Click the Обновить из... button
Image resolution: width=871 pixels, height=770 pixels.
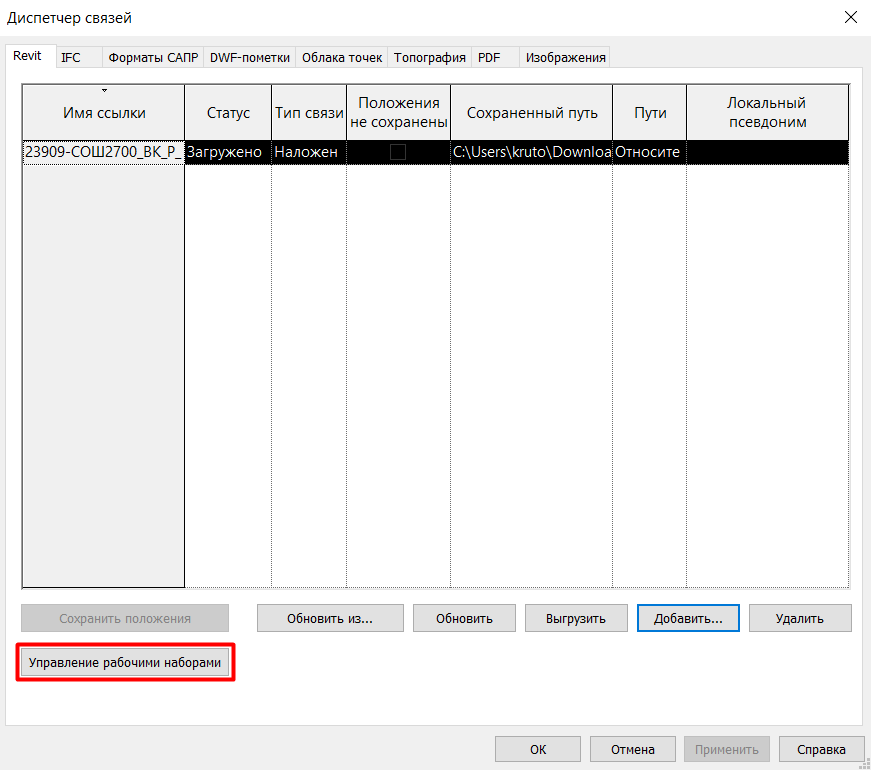click(330, 618)
